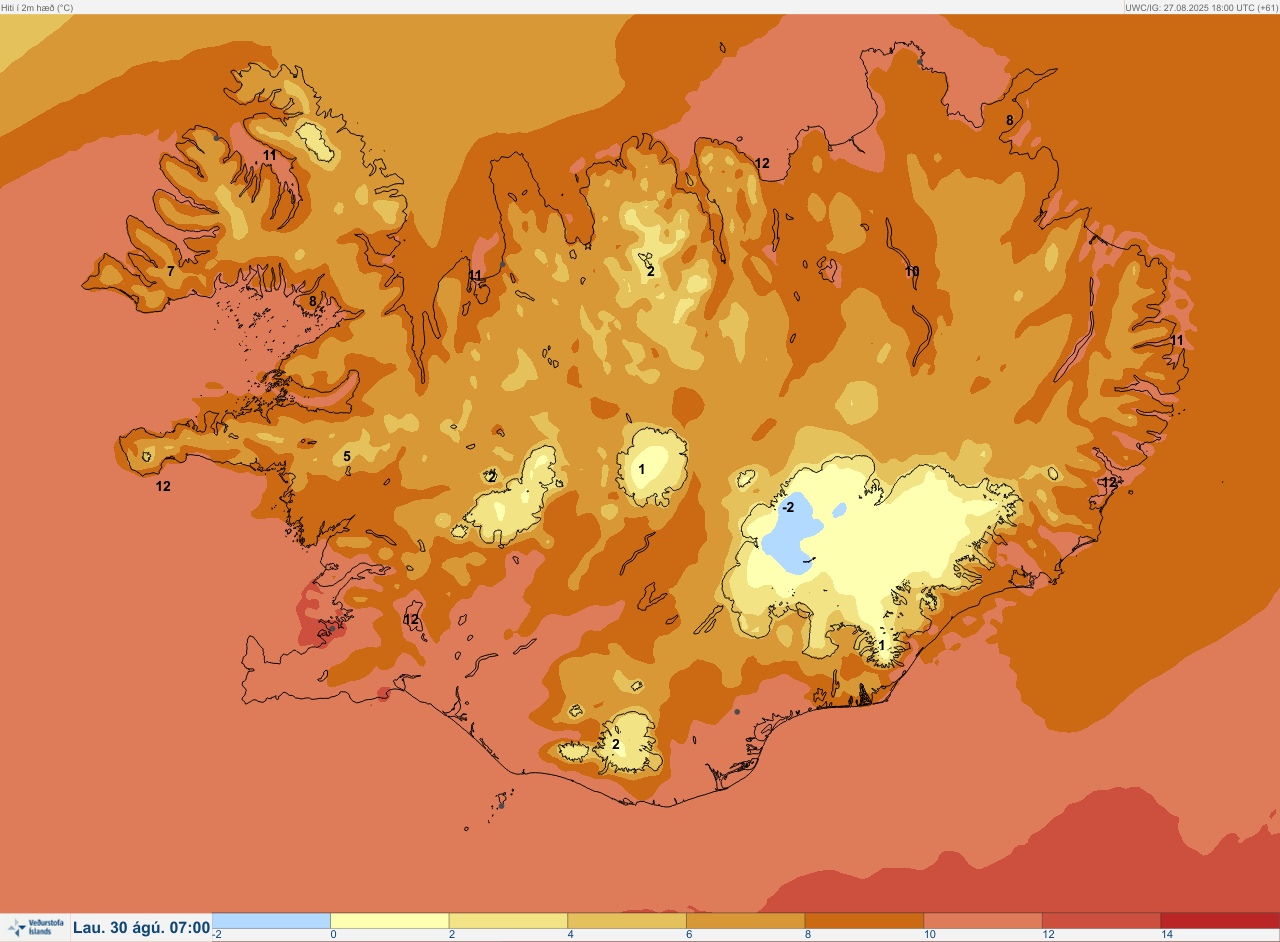Viewport: 1280px width, 942px height.
Task: Click the 7 temperature label in the Westfjords
Action: click(x=171, y=272)
